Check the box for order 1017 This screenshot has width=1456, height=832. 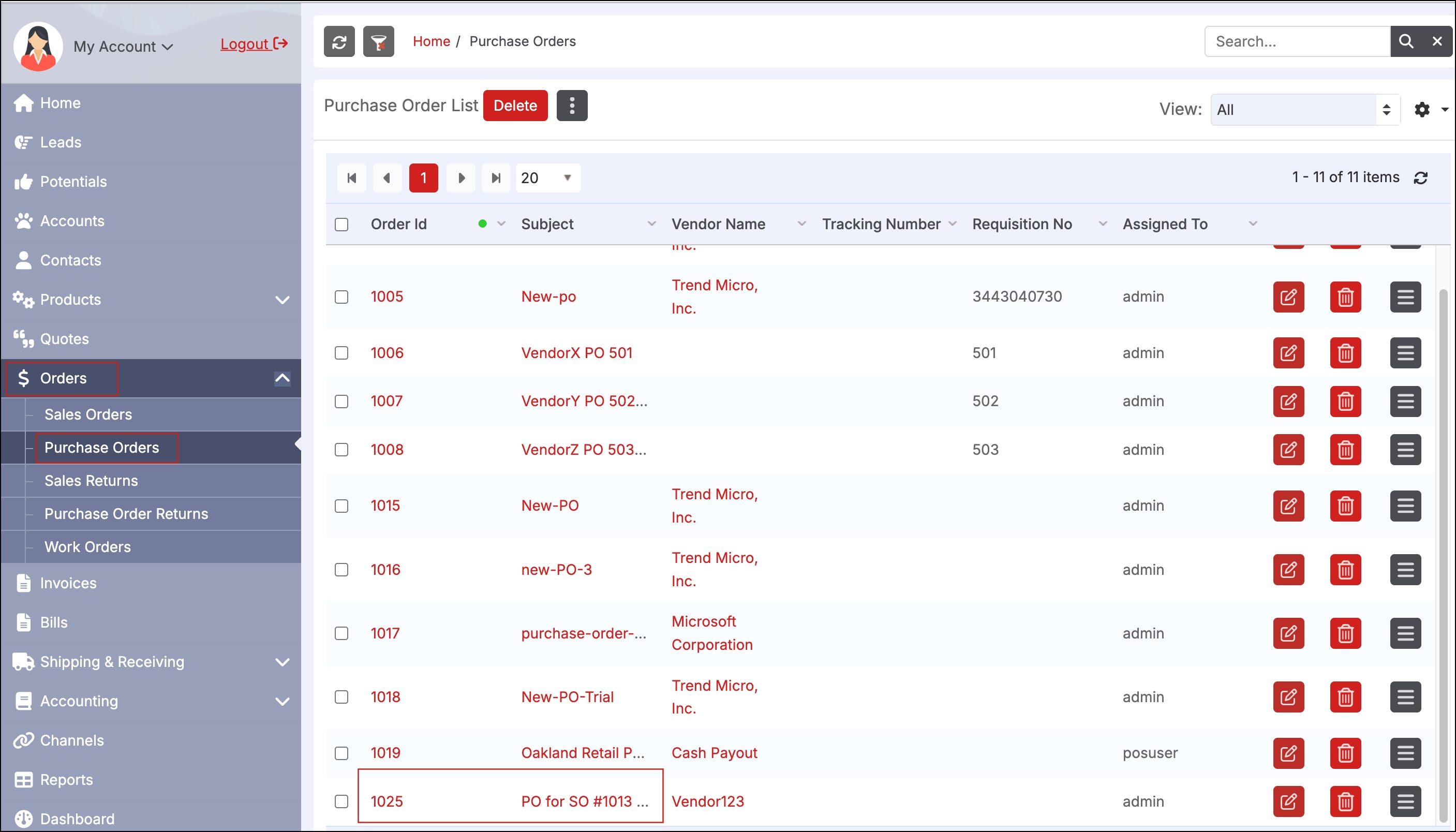point(341,633)
